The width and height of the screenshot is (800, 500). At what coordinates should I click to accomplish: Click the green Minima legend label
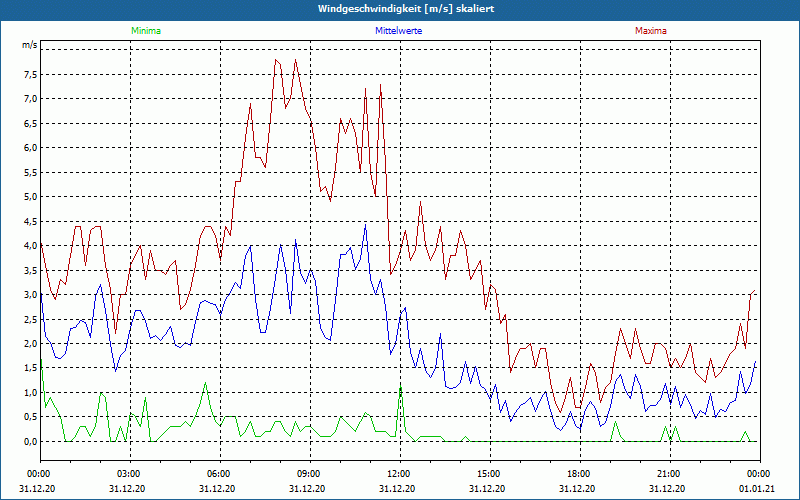146,31
